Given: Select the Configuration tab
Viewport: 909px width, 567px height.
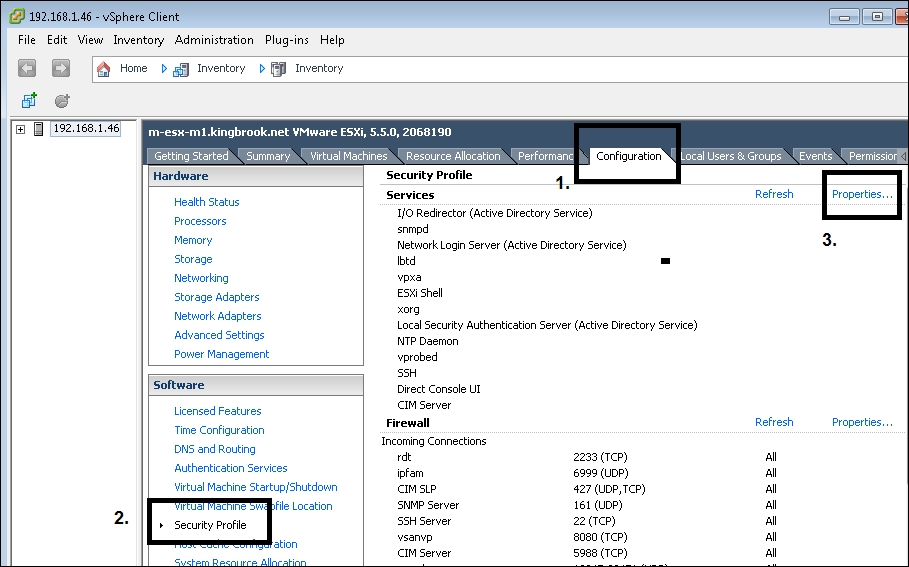Looking at the screenshot, I should (x=628, y=156).
